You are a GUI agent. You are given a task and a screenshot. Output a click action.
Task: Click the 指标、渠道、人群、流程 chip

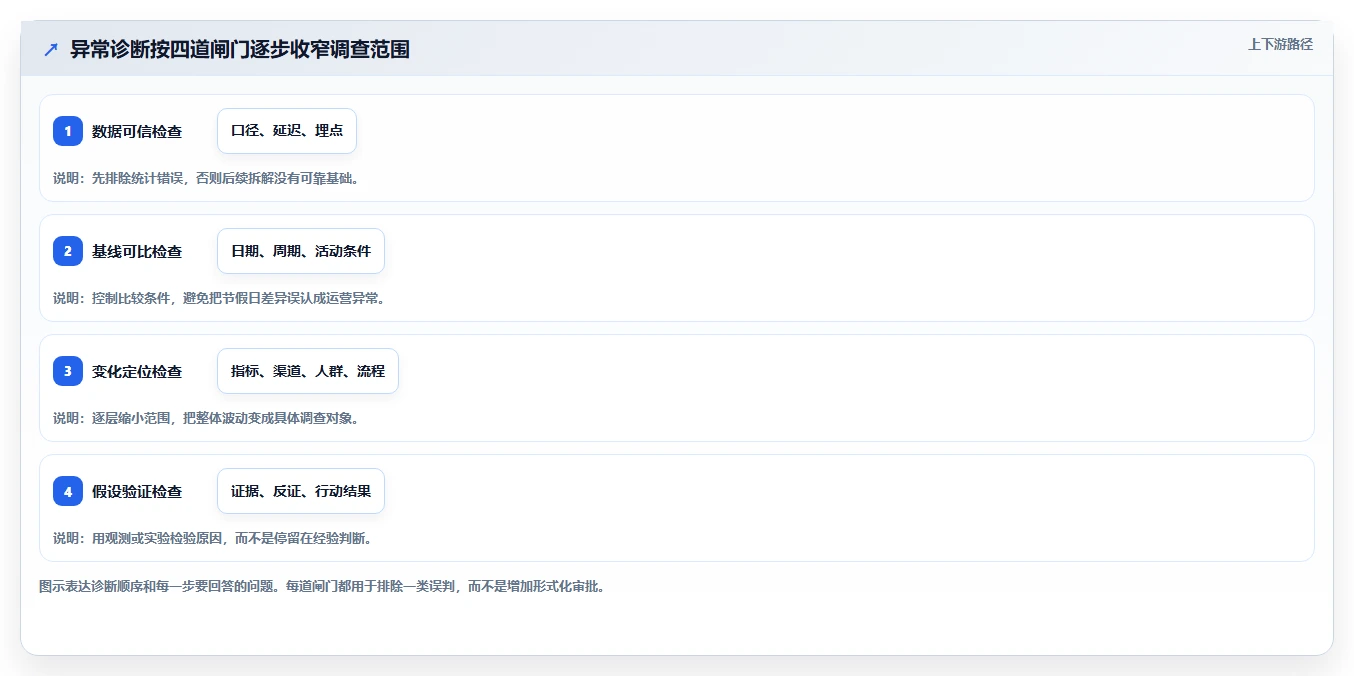point(308,371)
